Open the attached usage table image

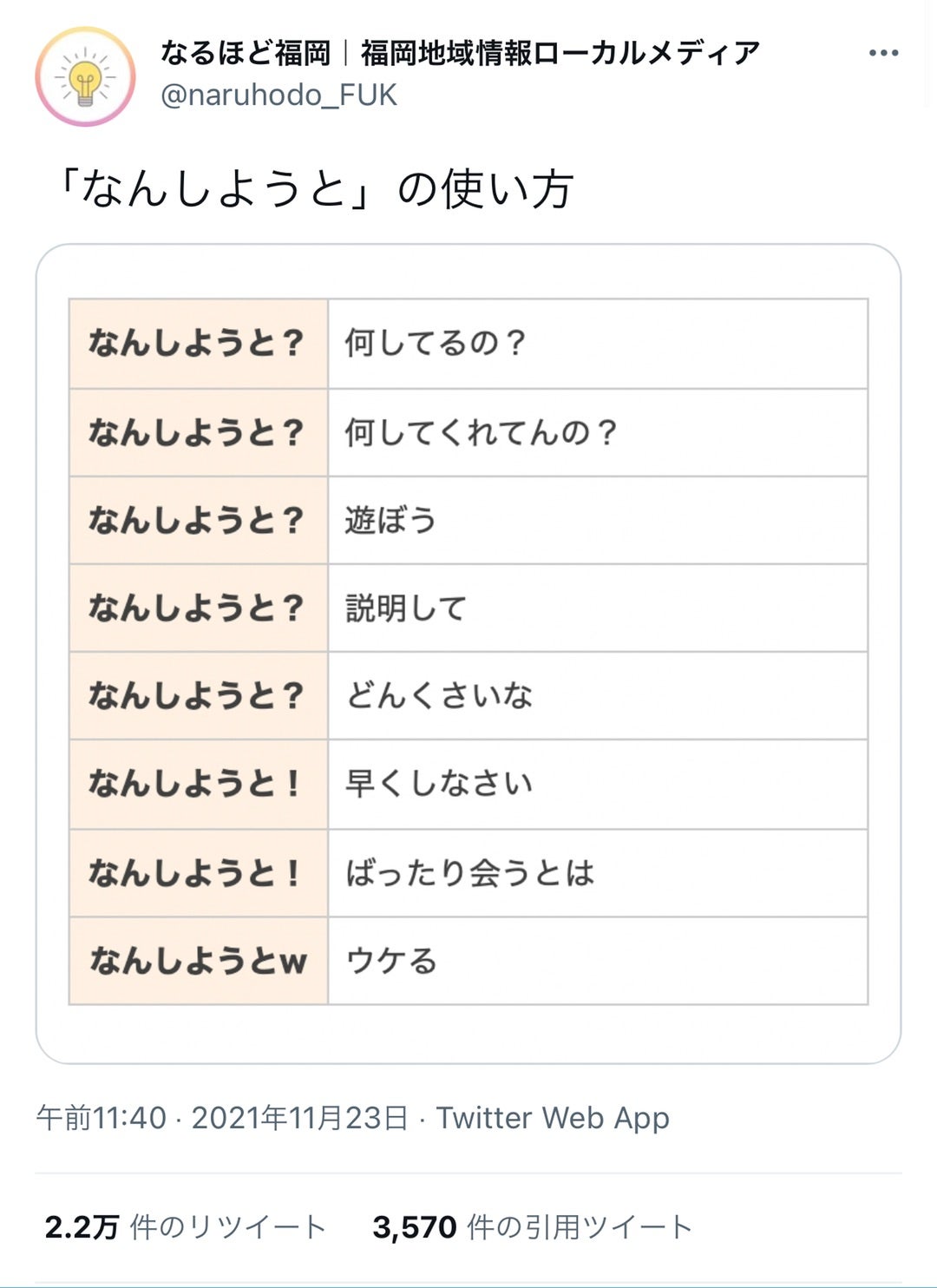click(468, 651)
